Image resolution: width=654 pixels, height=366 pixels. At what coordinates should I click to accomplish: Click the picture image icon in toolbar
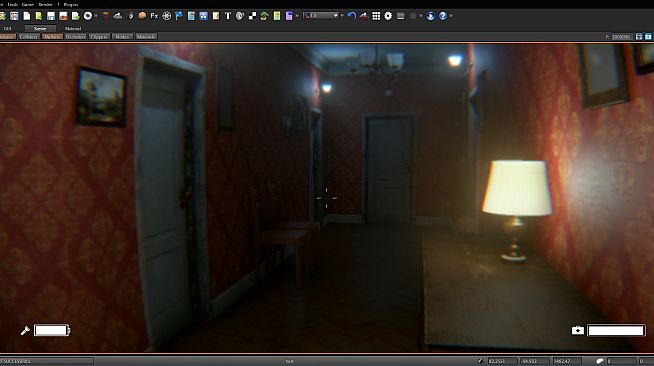63,16
